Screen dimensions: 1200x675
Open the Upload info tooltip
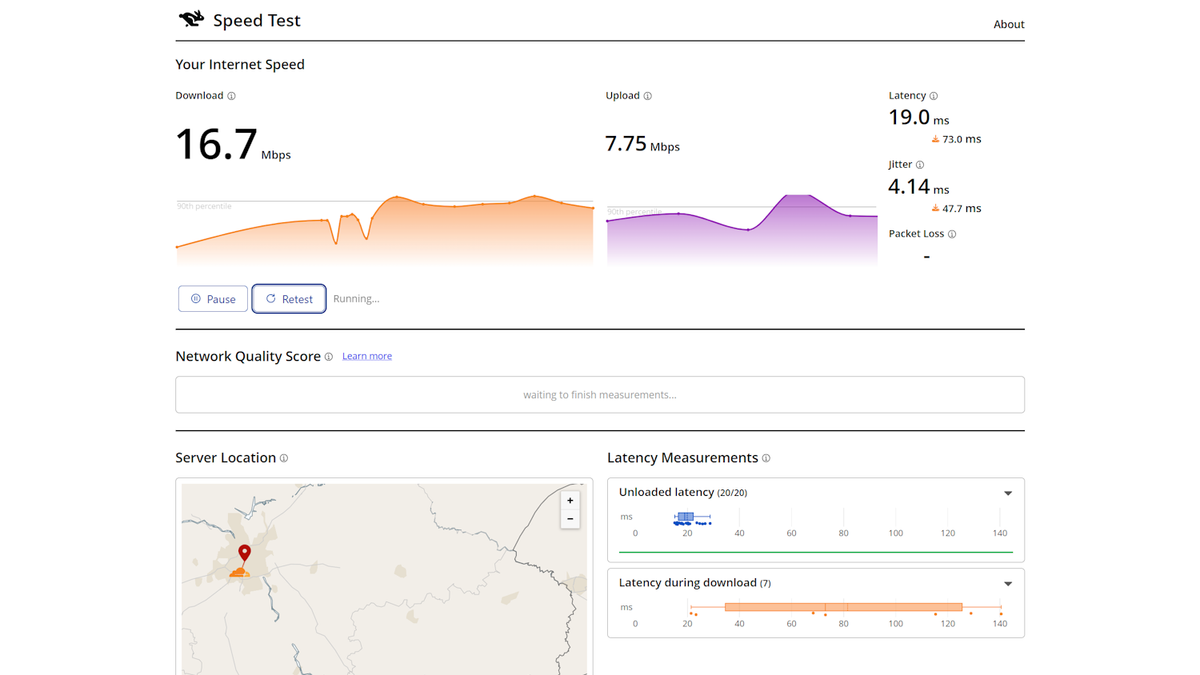click(x=647, y=95)
